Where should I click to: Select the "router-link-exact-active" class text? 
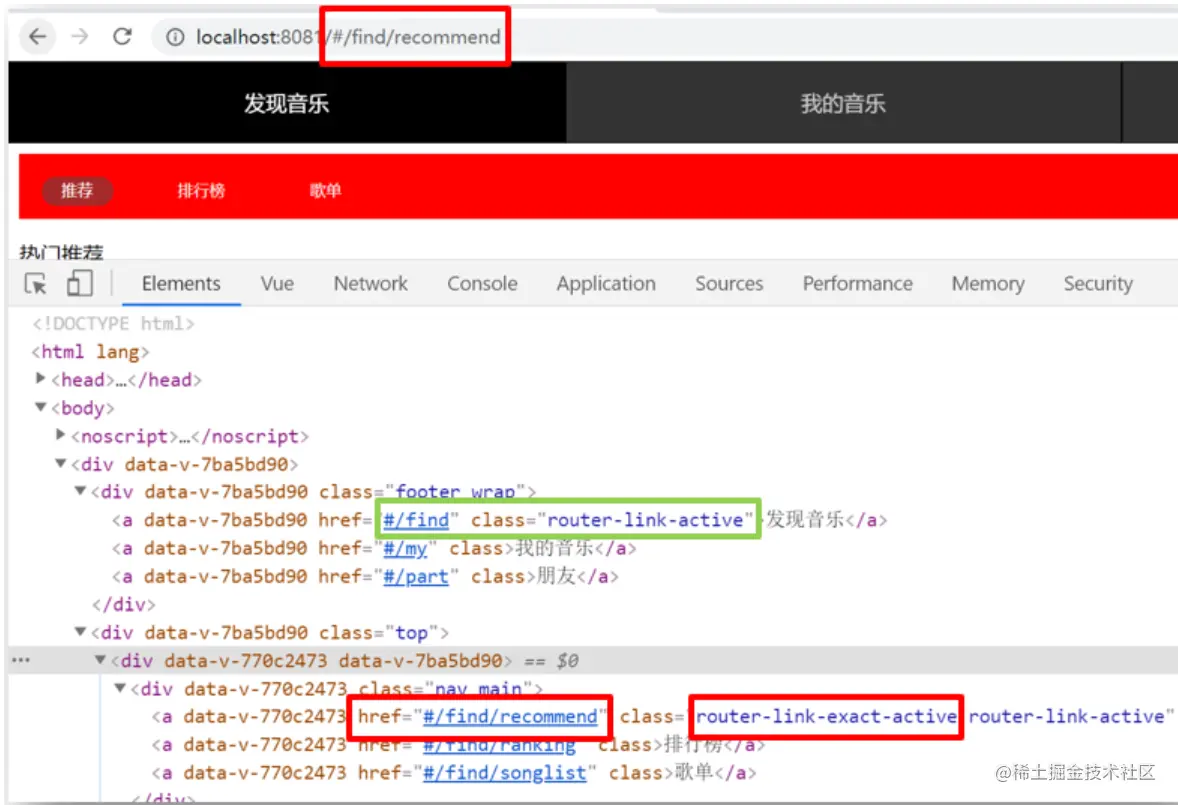click(826, 716)
